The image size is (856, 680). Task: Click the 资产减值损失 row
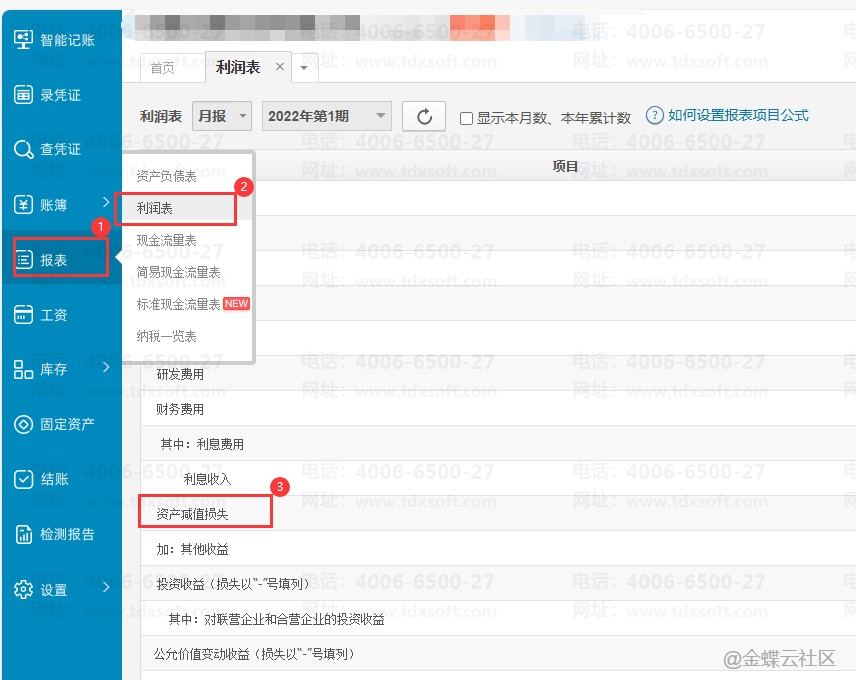click(x=193, y=514)
